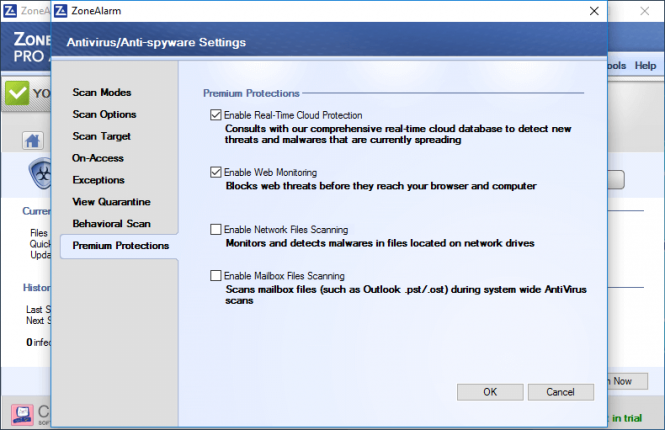
Task: Click the pink computer icon at bottom left
Action: [x=22, y=414]
